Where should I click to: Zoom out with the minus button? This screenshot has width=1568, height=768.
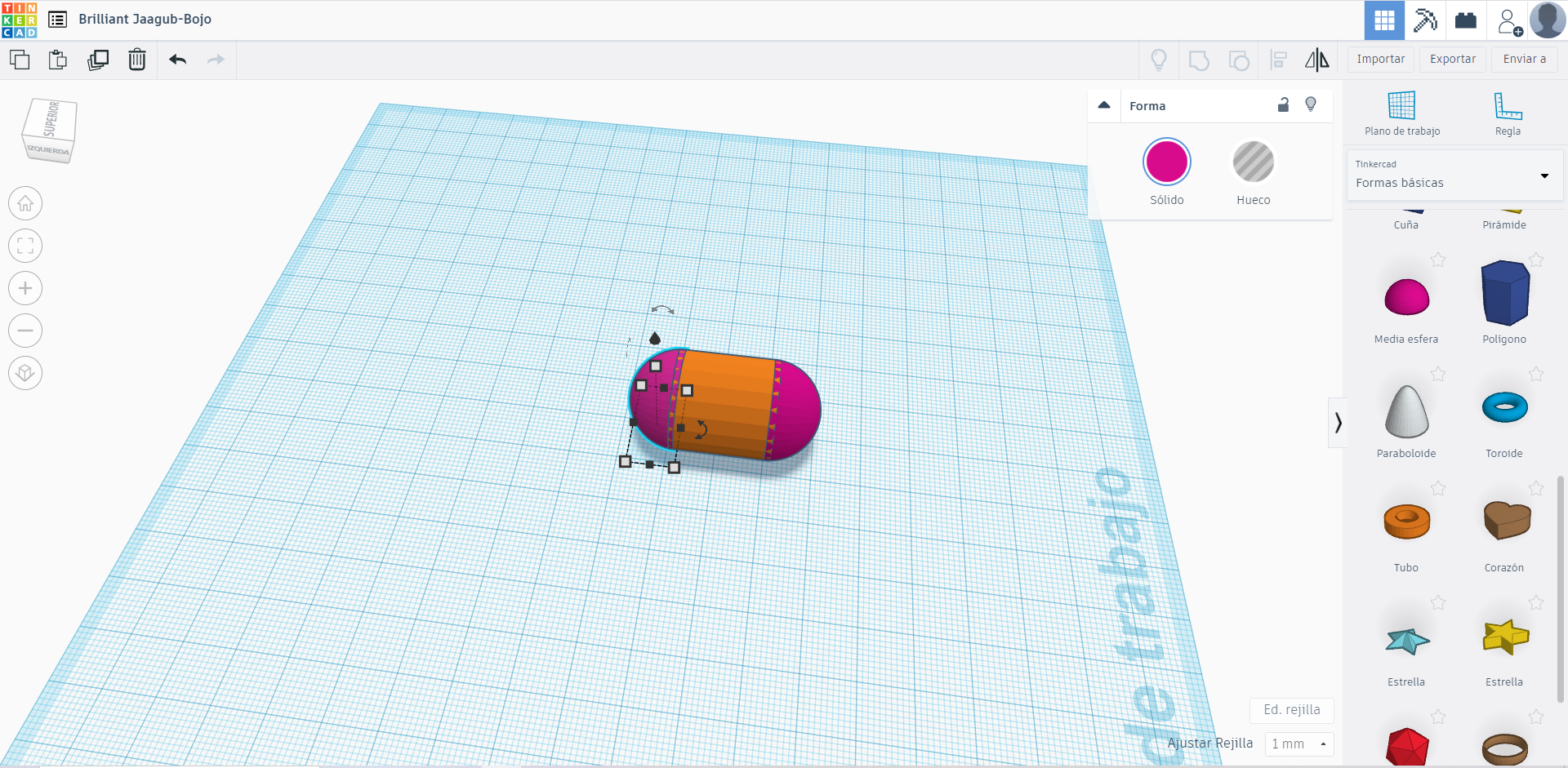point(25,331)
